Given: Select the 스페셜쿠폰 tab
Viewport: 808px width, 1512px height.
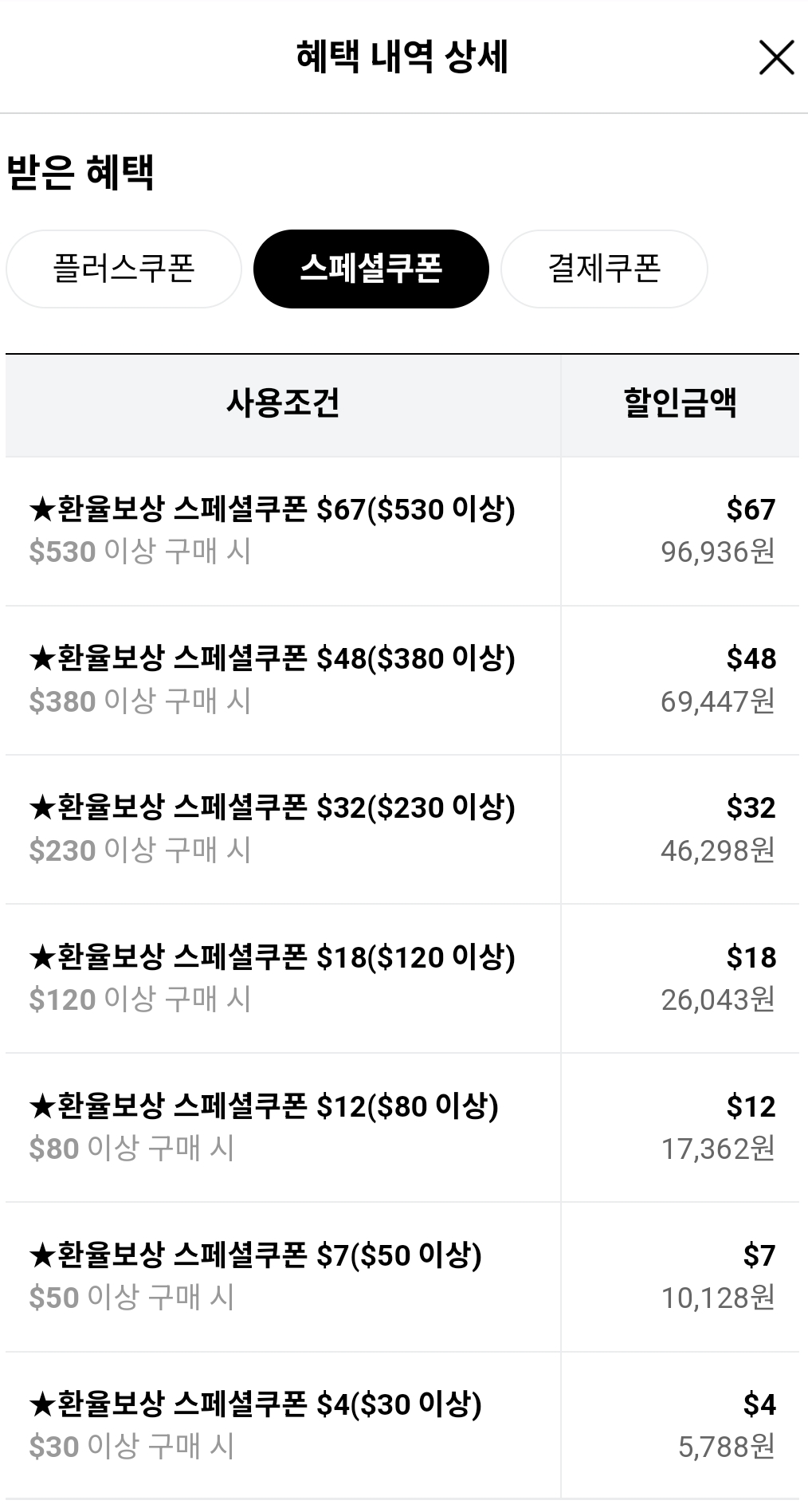Looking at the screenshot, I should [371, 269].
